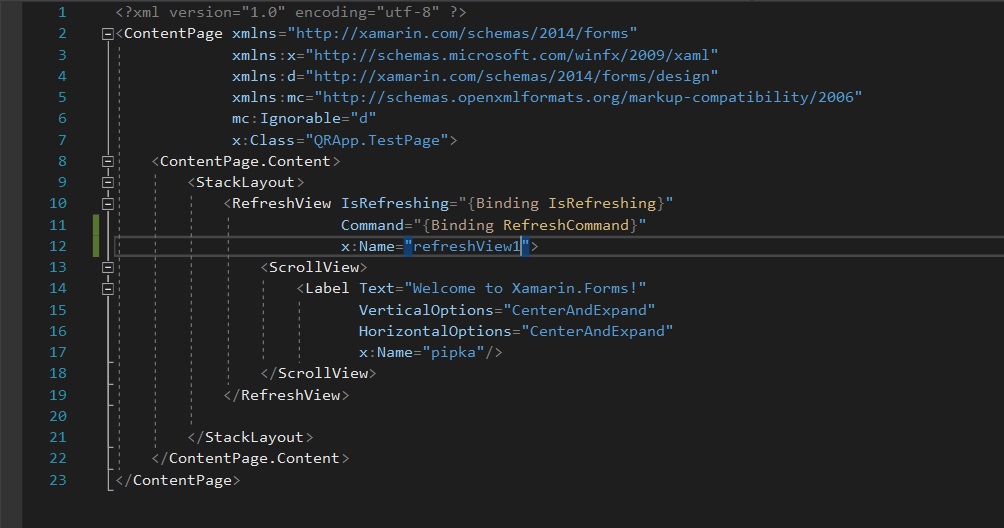This screenshot has width=1004, height=528.
Task: Click the Binding RefreshCommand expression
Action: (530, 225)
